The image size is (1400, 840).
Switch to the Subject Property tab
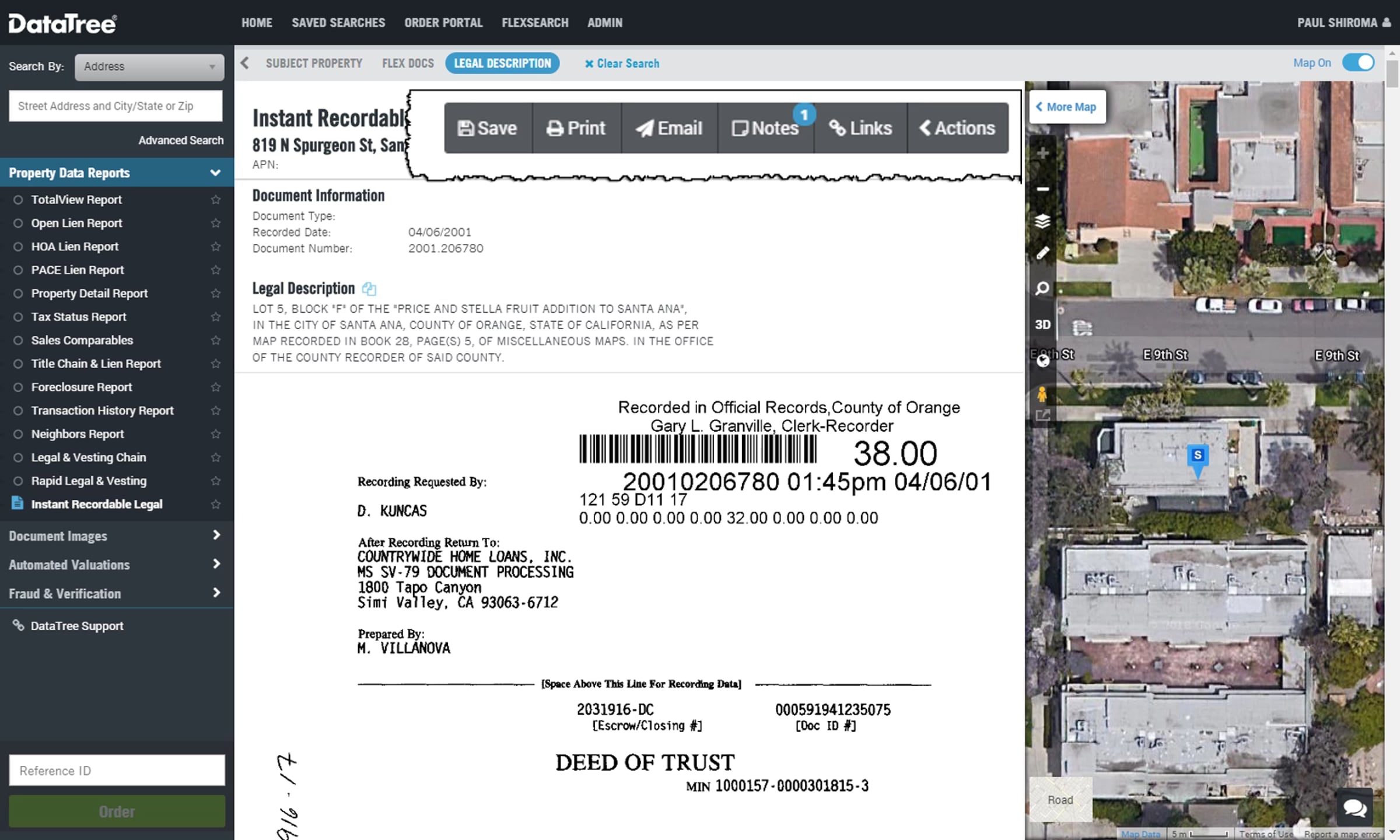pyautogui.click(x=314, y=63)
